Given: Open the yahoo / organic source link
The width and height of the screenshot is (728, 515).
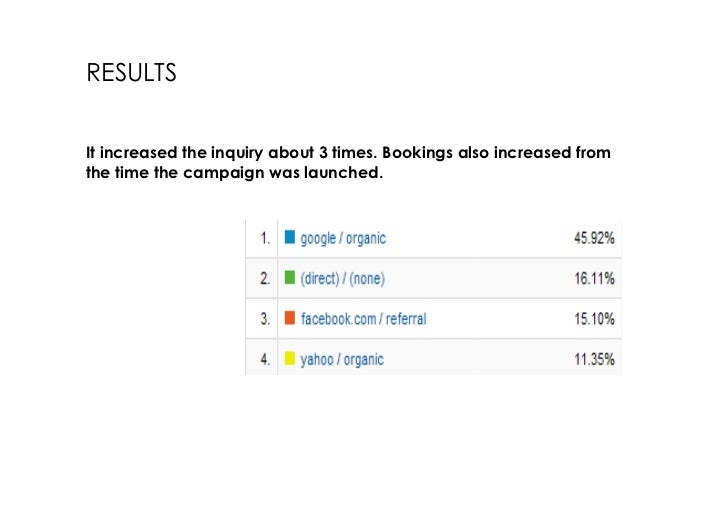Looking at the screenshot, I should coord(342,358).
